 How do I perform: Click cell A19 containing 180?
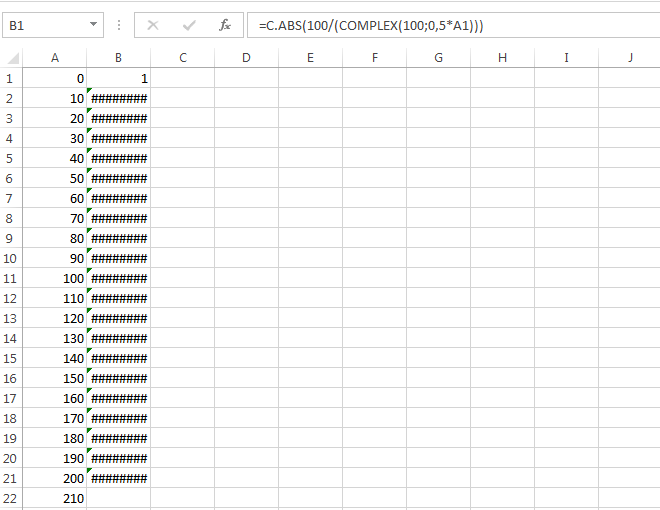pyautogui.click(x=55, y=438)
